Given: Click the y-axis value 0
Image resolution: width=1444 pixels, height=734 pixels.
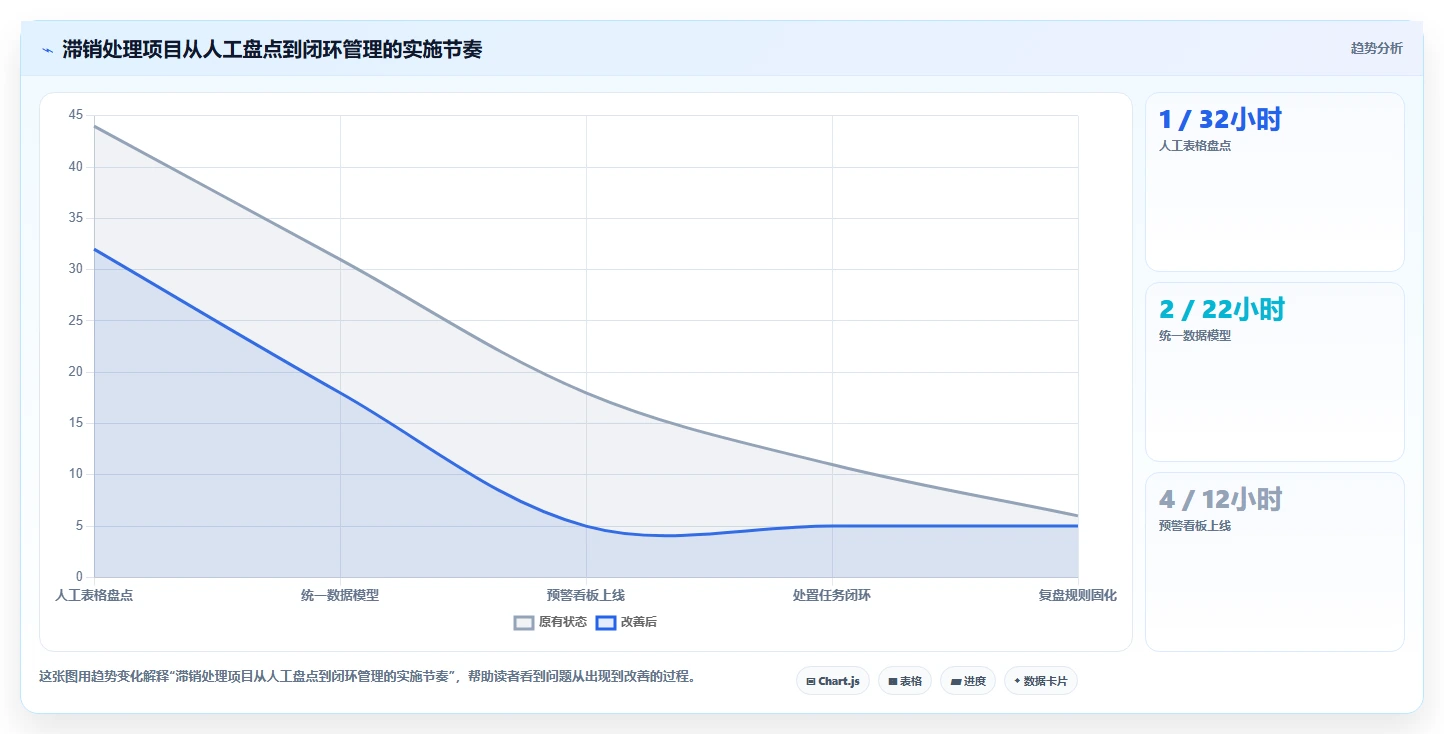Looking at the screenshot, I should (x=80, y=577).
